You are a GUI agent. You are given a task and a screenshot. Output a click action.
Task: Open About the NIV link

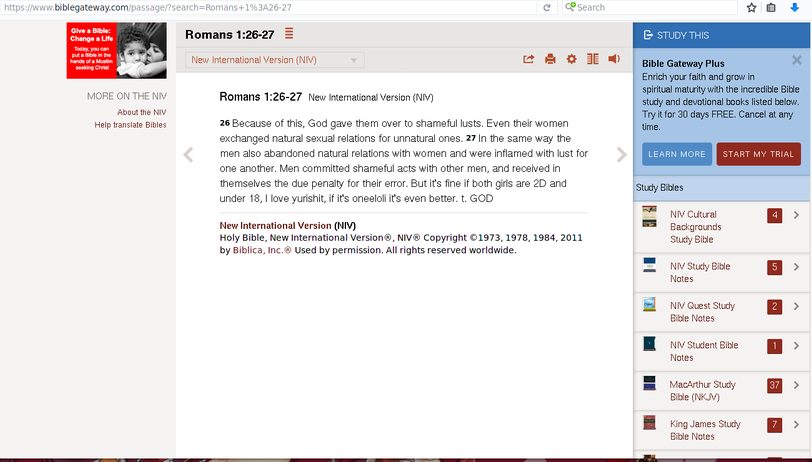coord(141,112)
